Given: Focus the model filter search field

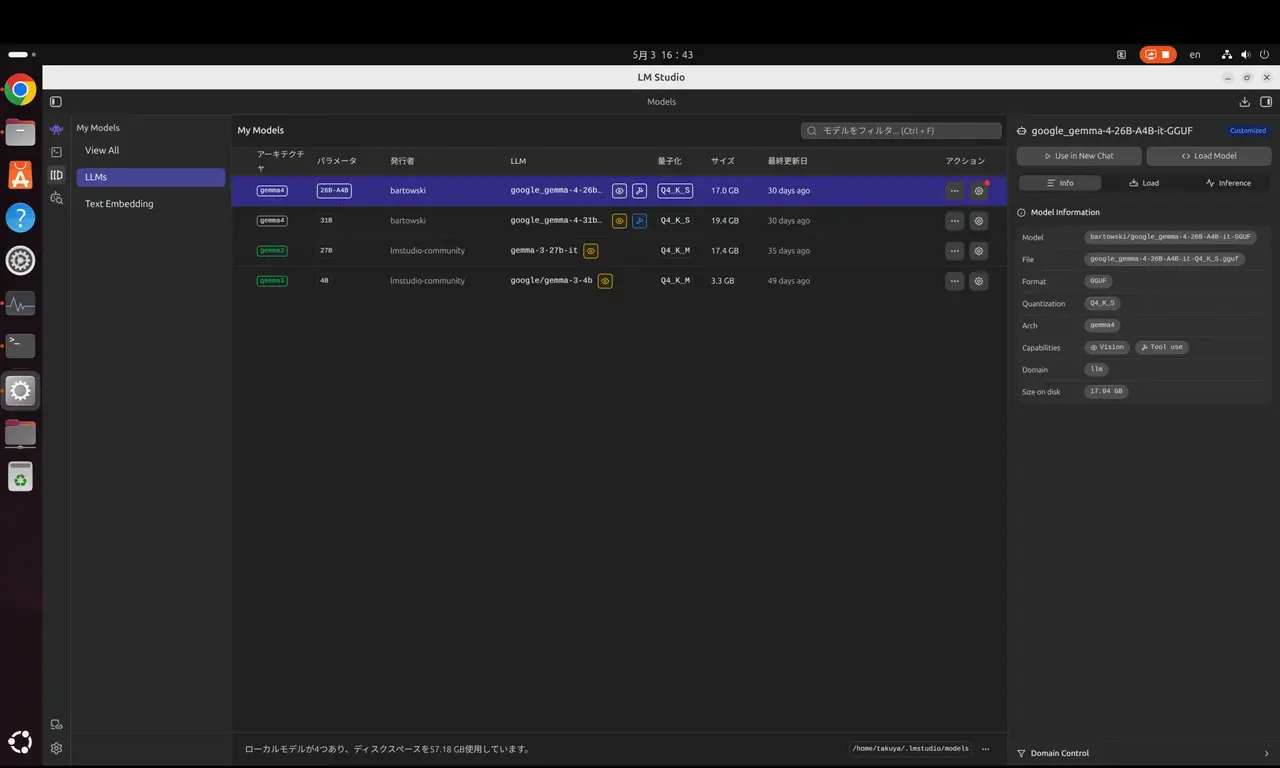Looking at the screenshot, I should (901, 131).
